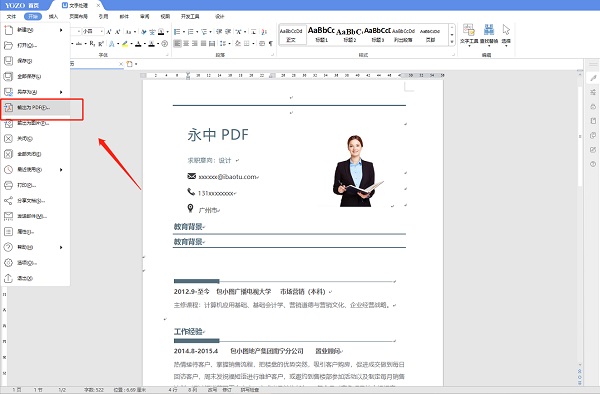Viewport: 600px width, 394px height.
Task: Click the grow font size icon
Action: point(109,32)
